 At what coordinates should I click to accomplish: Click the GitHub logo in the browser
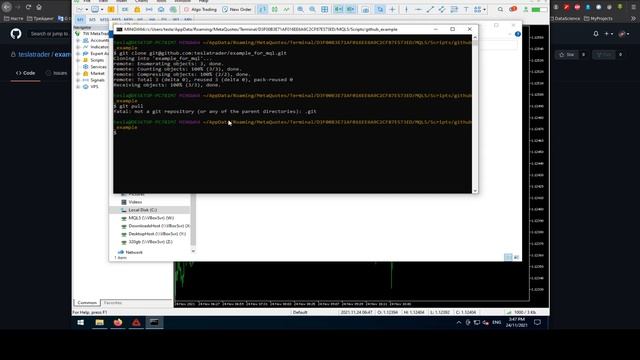16,33
